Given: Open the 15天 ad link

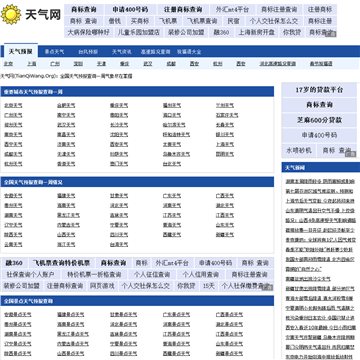Looking at the screenshot, I should (209, 286).
